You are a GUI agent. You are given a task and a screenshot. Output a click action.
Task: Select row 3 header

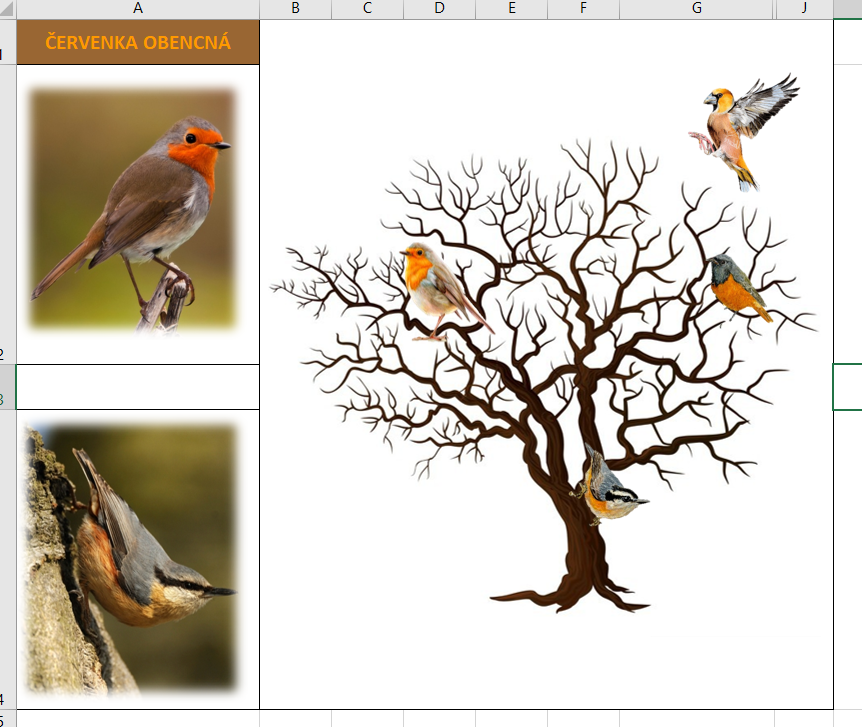coord(8,387)
